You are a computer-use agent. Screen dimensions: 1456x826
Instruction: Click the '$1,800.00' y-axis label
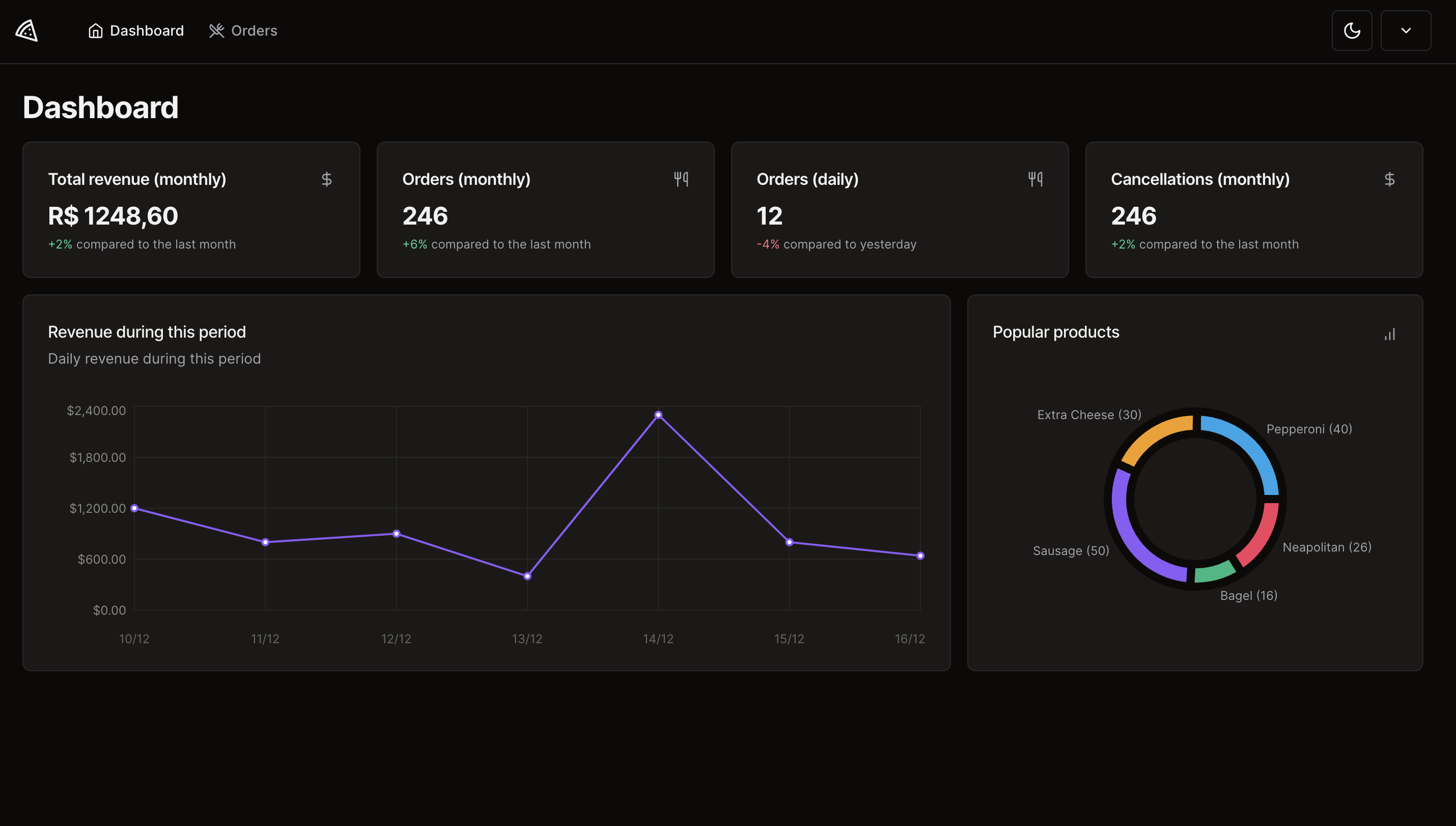pyautogui.click(x=98, y=457)
